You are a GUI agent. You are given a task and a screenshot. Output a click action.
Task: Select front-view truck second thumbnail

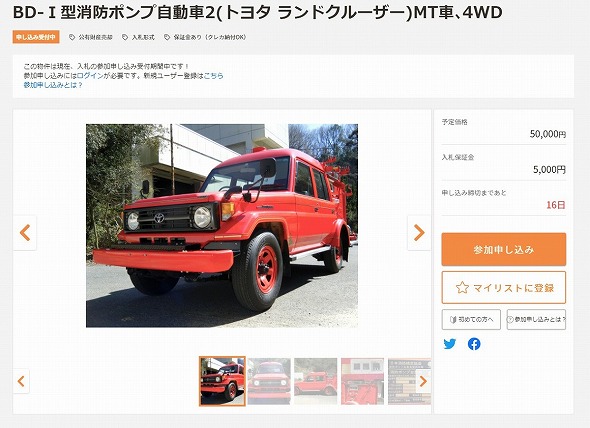tap(269, 381)
